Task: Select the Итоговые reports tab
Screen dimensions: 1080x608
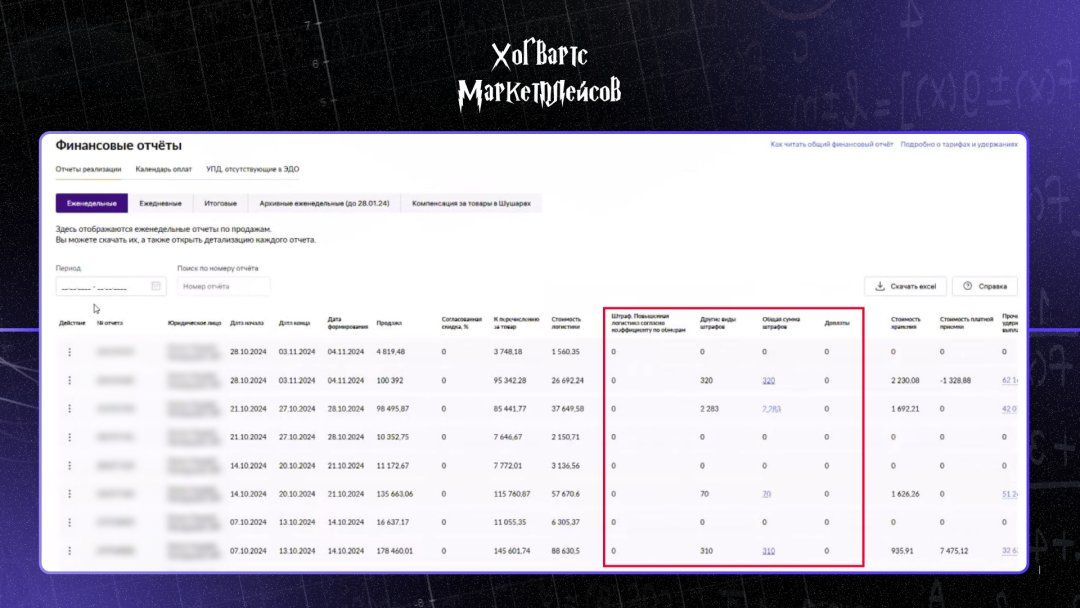Action: click(220, 204)
